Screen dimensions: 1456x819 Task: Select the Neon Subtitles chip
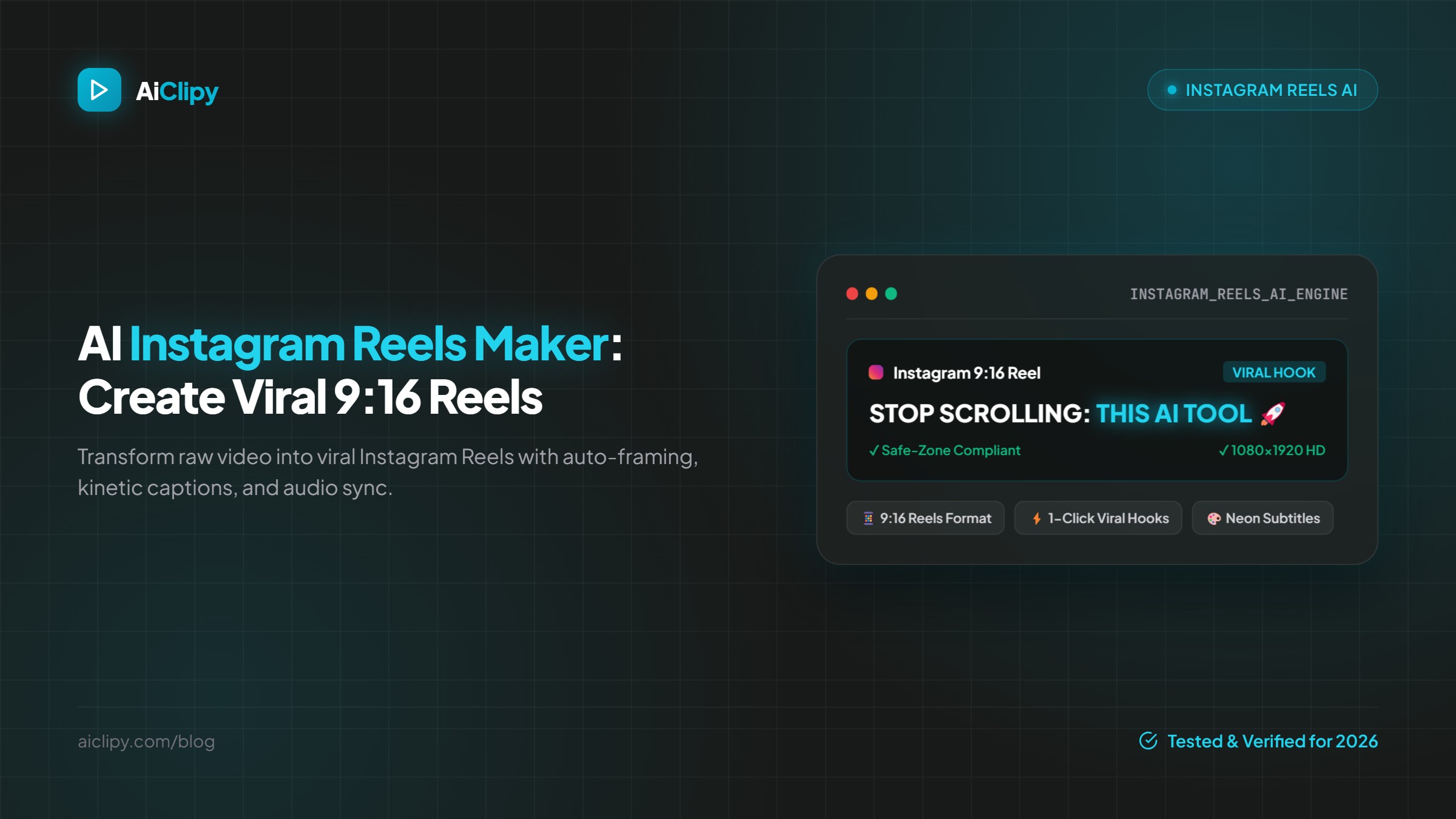[1262, 518]
